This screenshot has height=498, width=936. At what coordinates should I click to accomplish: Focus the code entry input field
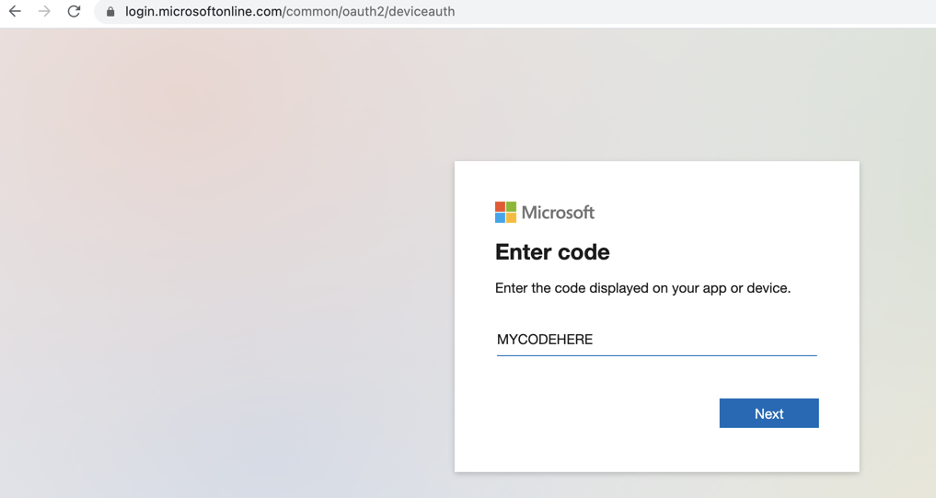coord(700,340)
